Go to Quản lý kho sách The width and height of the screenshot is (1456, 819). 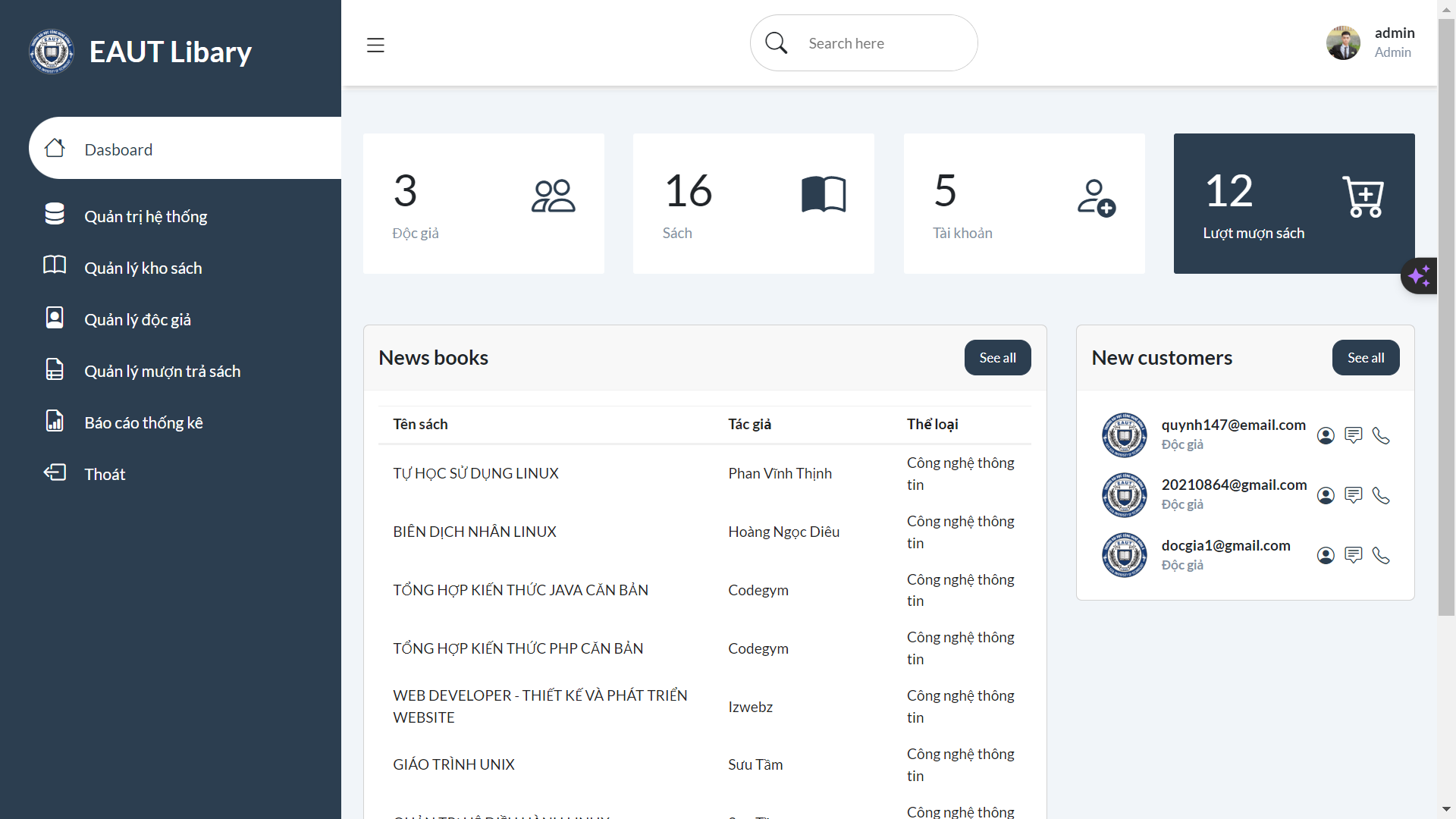pyautogui.click(x=143, y=268)
